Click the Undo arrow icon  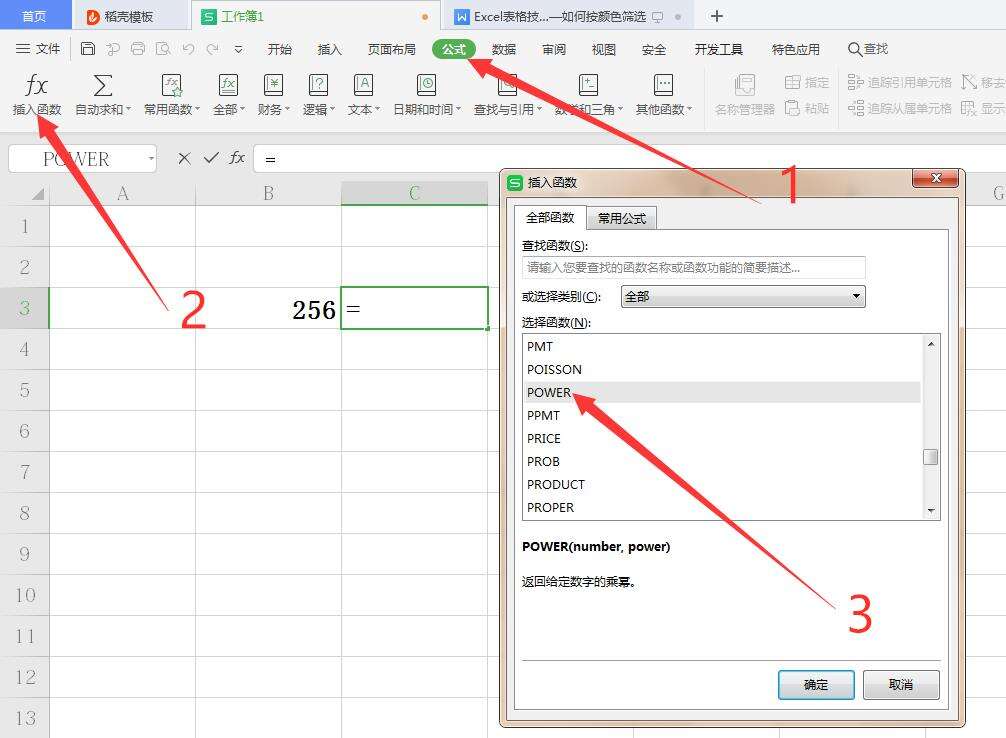pyautogui.click(x=188, y=49)
